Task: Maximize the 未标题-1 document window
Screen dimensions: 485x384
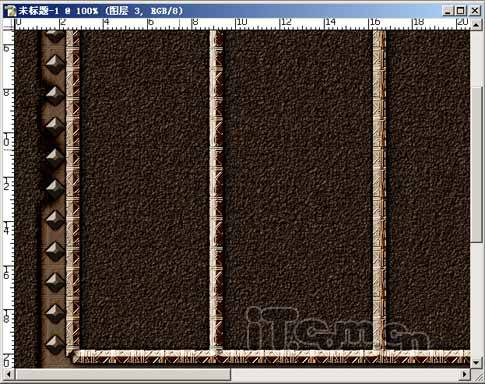Action: [461, 11]
